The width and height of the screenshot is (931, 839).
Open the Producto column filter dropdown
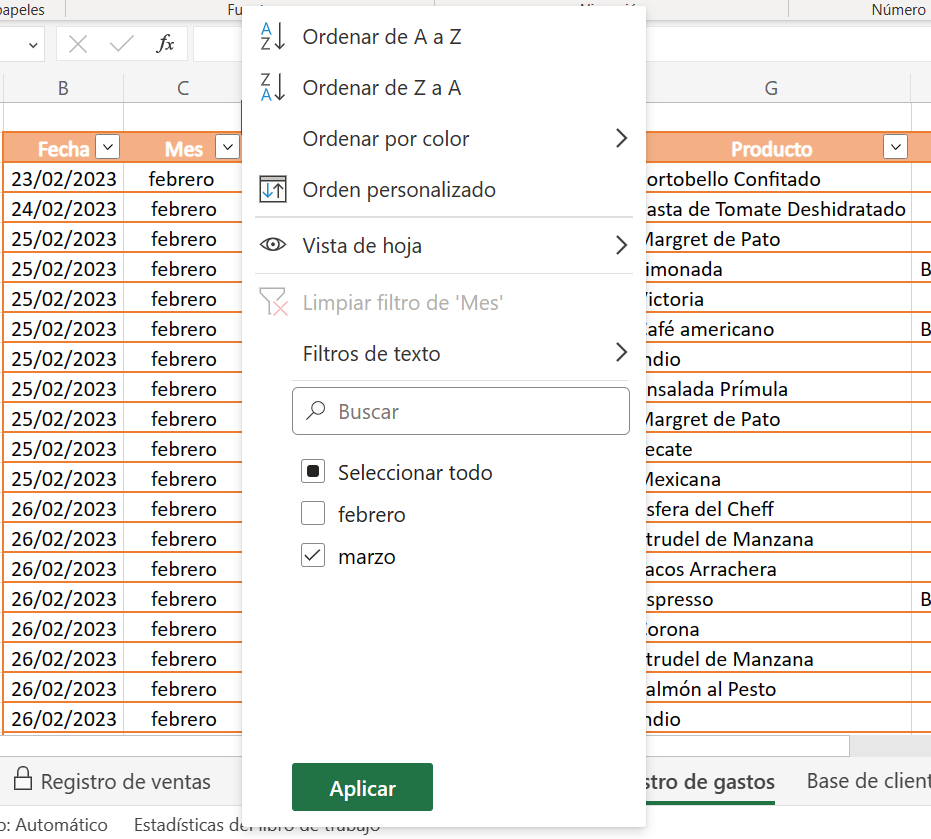895,147
